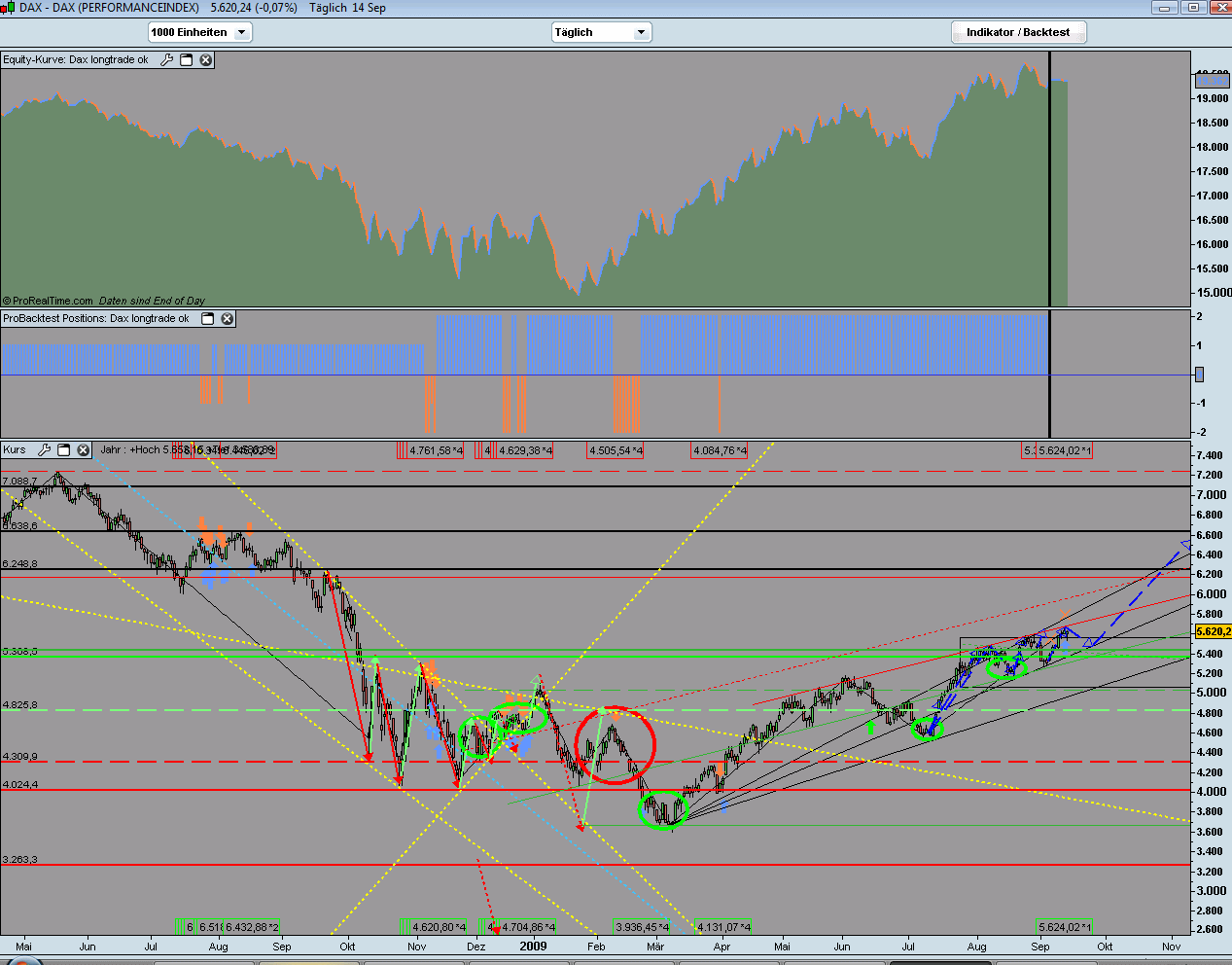Click the Täglich dropdown arrow
The image size is (1232, 965).
pyautogui.click(x=640, y=31)
